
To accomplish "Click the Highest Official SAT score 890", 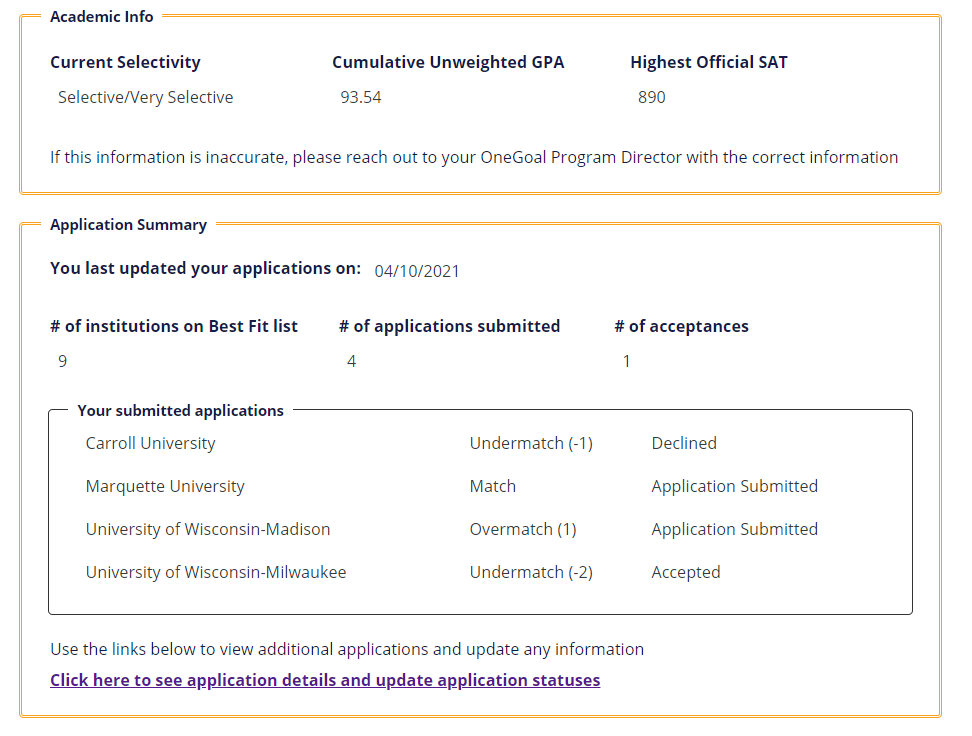I will tap(652, 97).
